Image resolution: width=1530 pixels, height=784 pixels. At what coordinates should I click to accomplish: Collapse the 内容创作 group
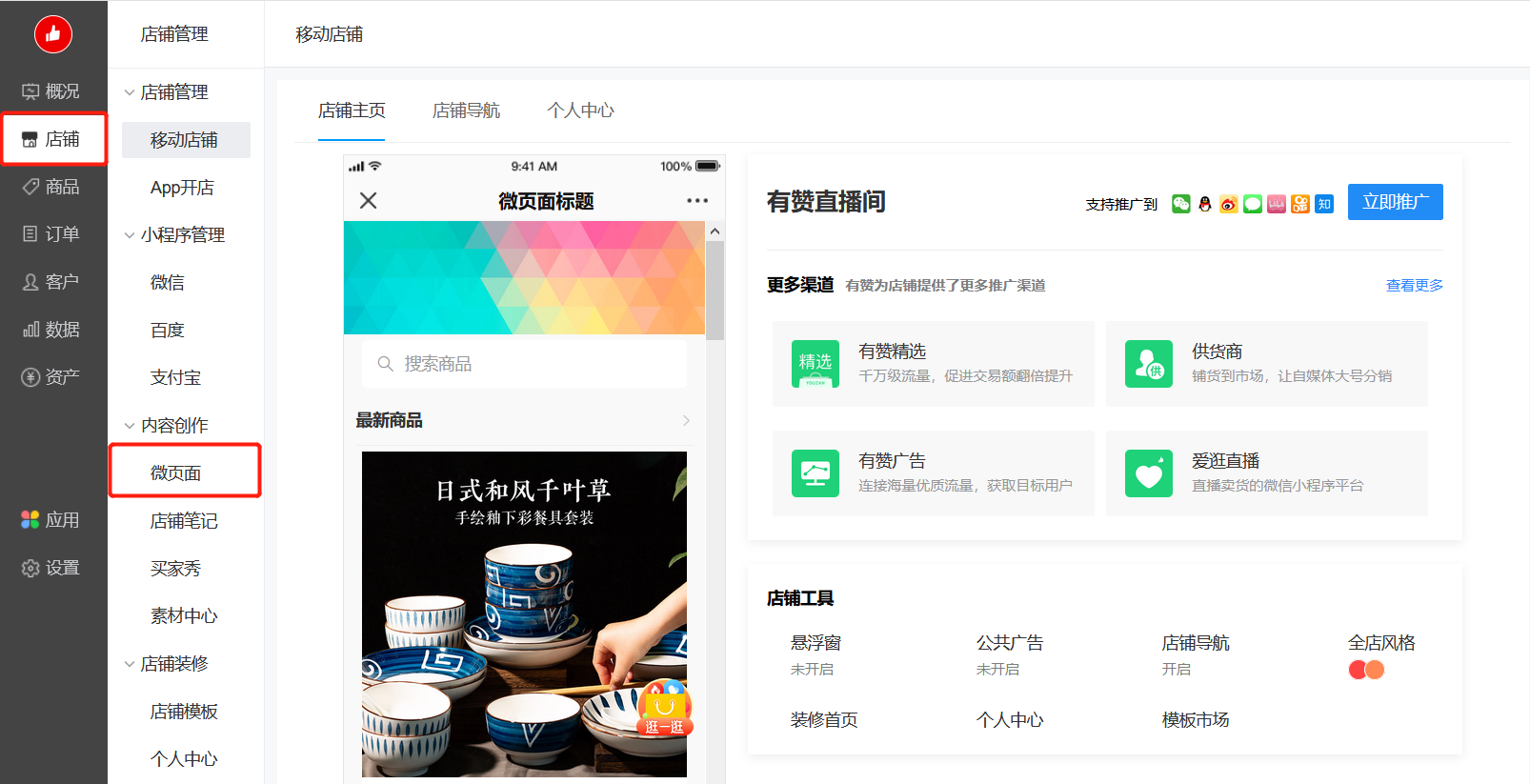(130, 426)
